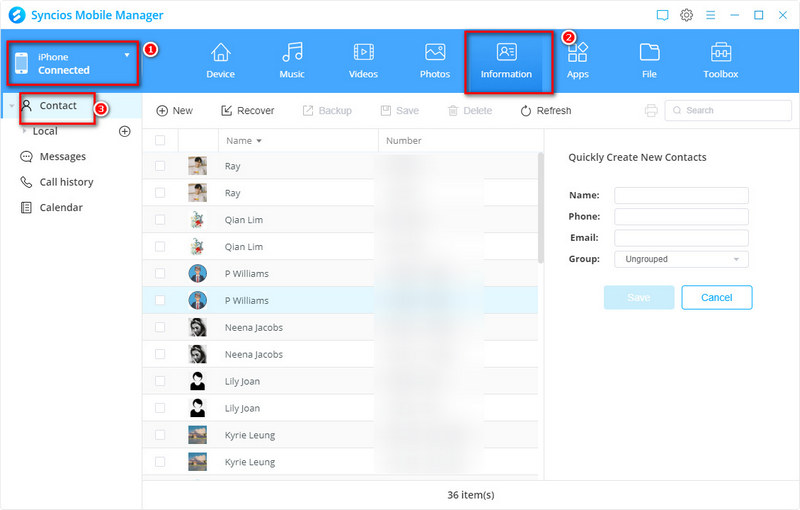
Task: Check the first P Williams checkbox
Action: 160,273
